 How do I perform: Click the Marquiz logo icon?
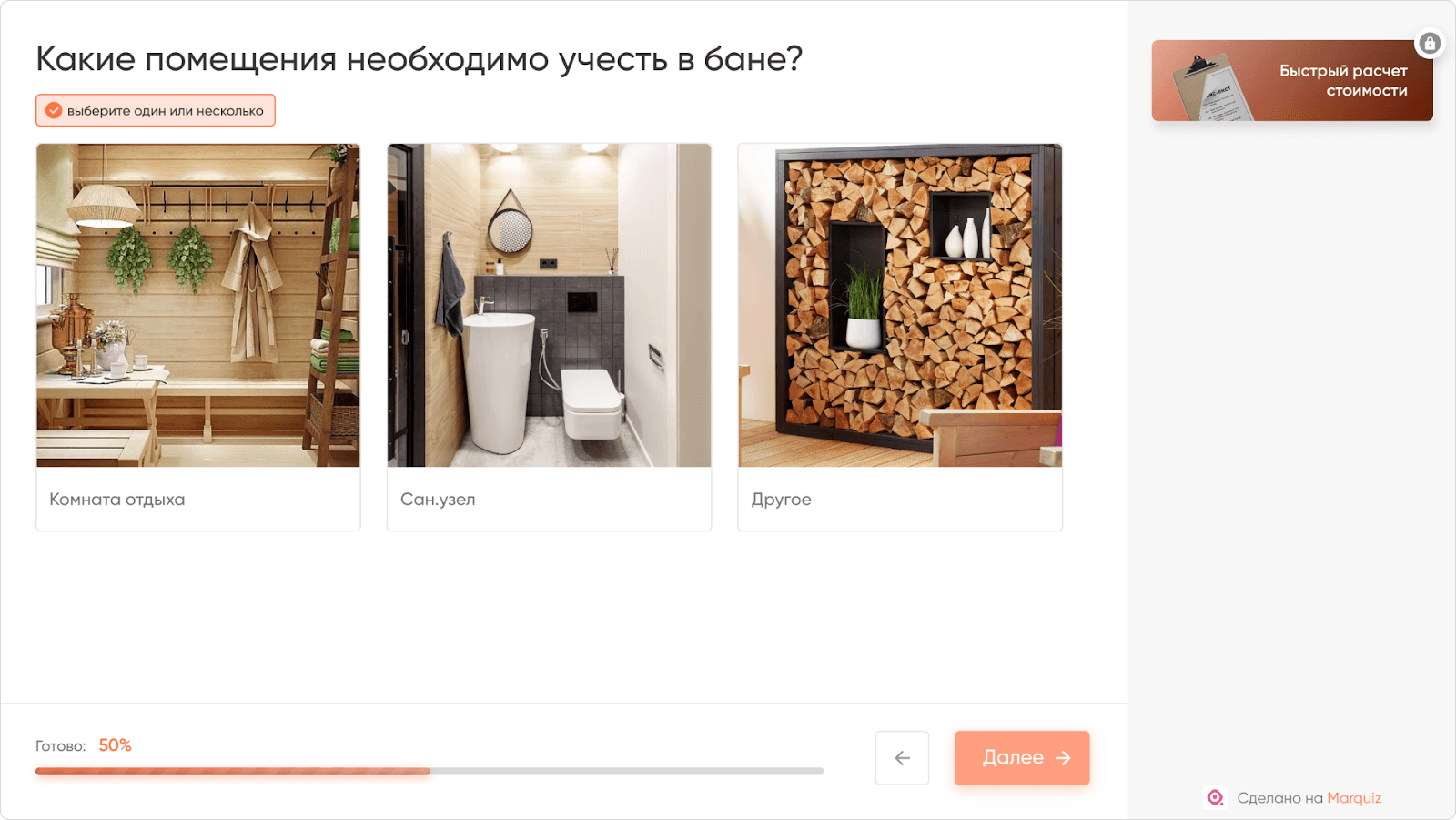(1215, 798)
